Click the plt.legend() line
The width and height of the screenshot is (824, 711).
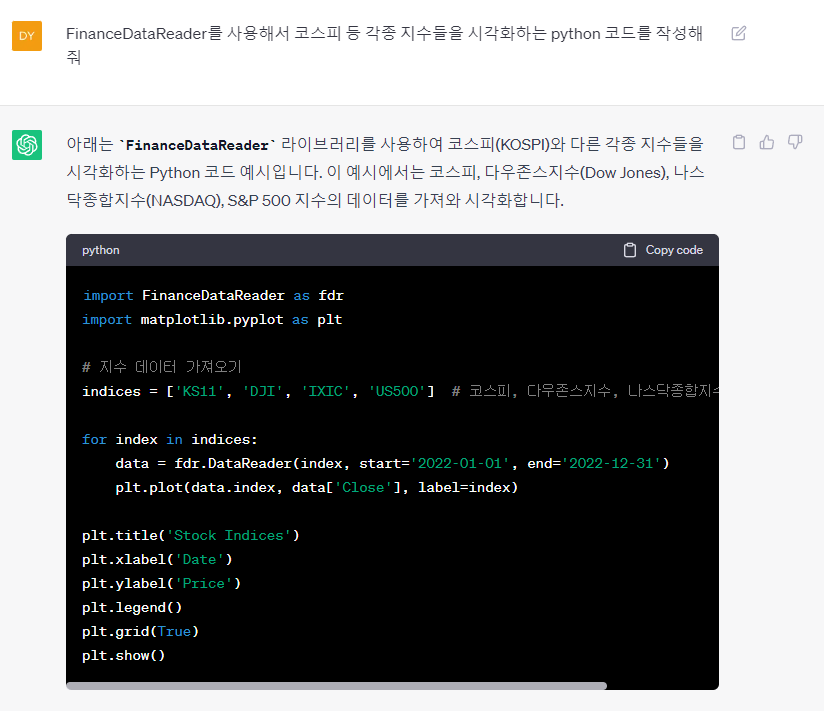tap(132, 607)
